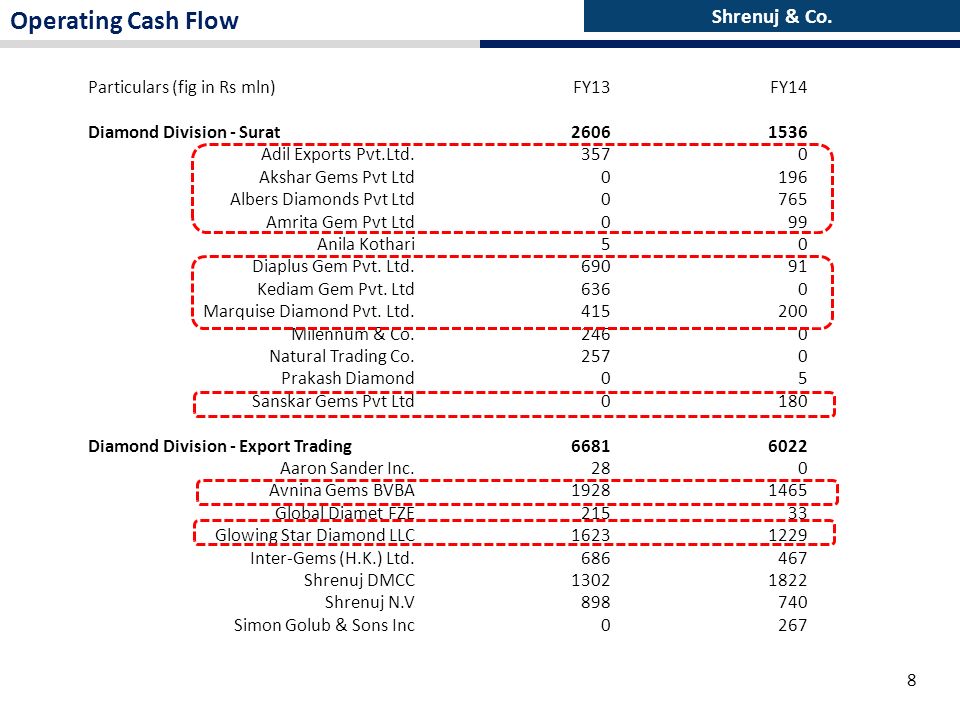
Task: Select Simon Golub & Sons Inc label
Action: coord(324,625)
